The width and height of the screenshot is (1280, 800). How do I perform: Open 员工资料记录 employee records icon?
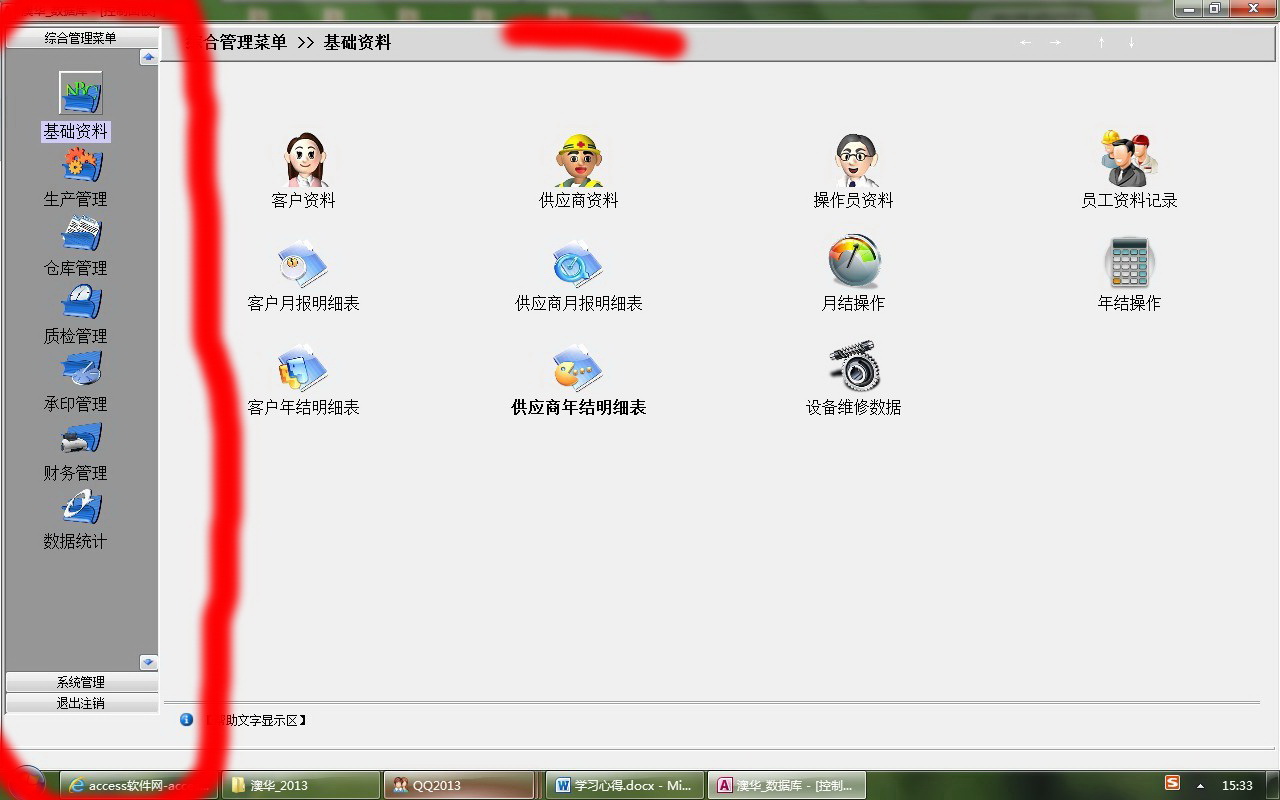coord(1129,159)
